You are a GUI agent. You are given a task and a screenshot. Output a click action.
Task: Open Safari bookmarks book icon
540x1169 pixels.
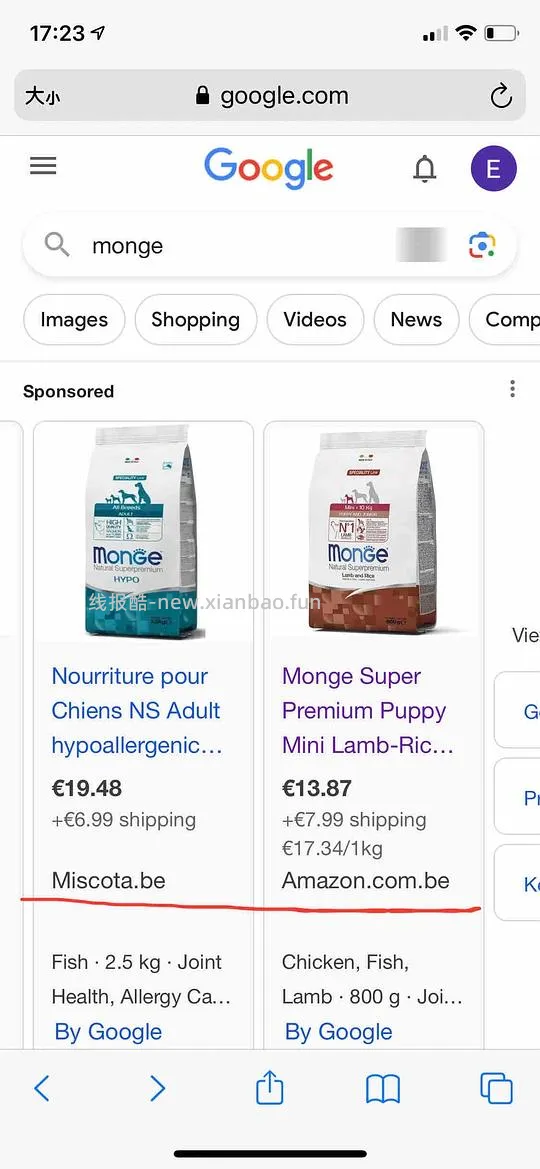[x=383, y=1089]
